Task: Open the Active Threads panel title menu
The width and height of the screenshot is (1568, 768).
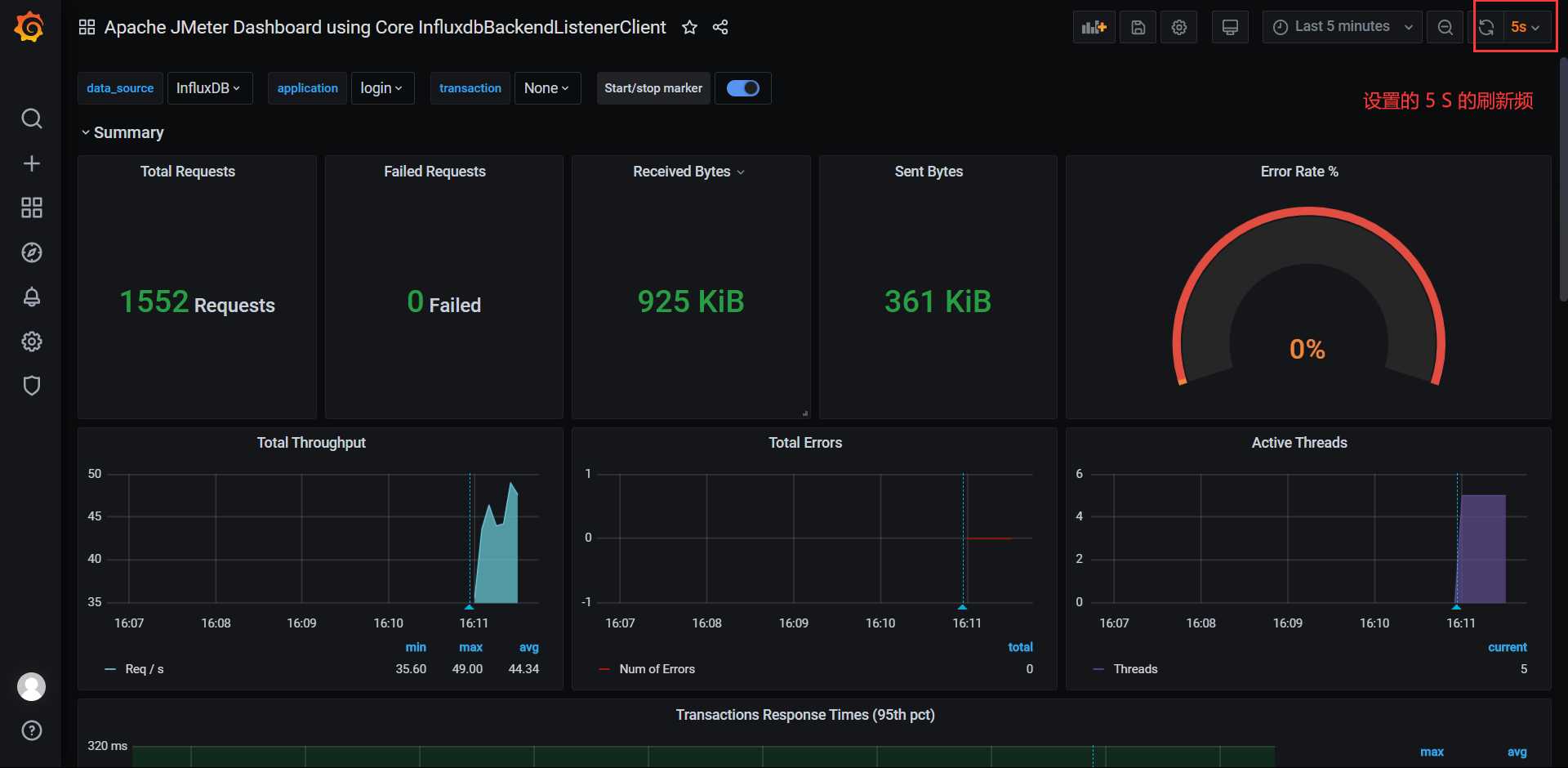Action: [1299, 443]
